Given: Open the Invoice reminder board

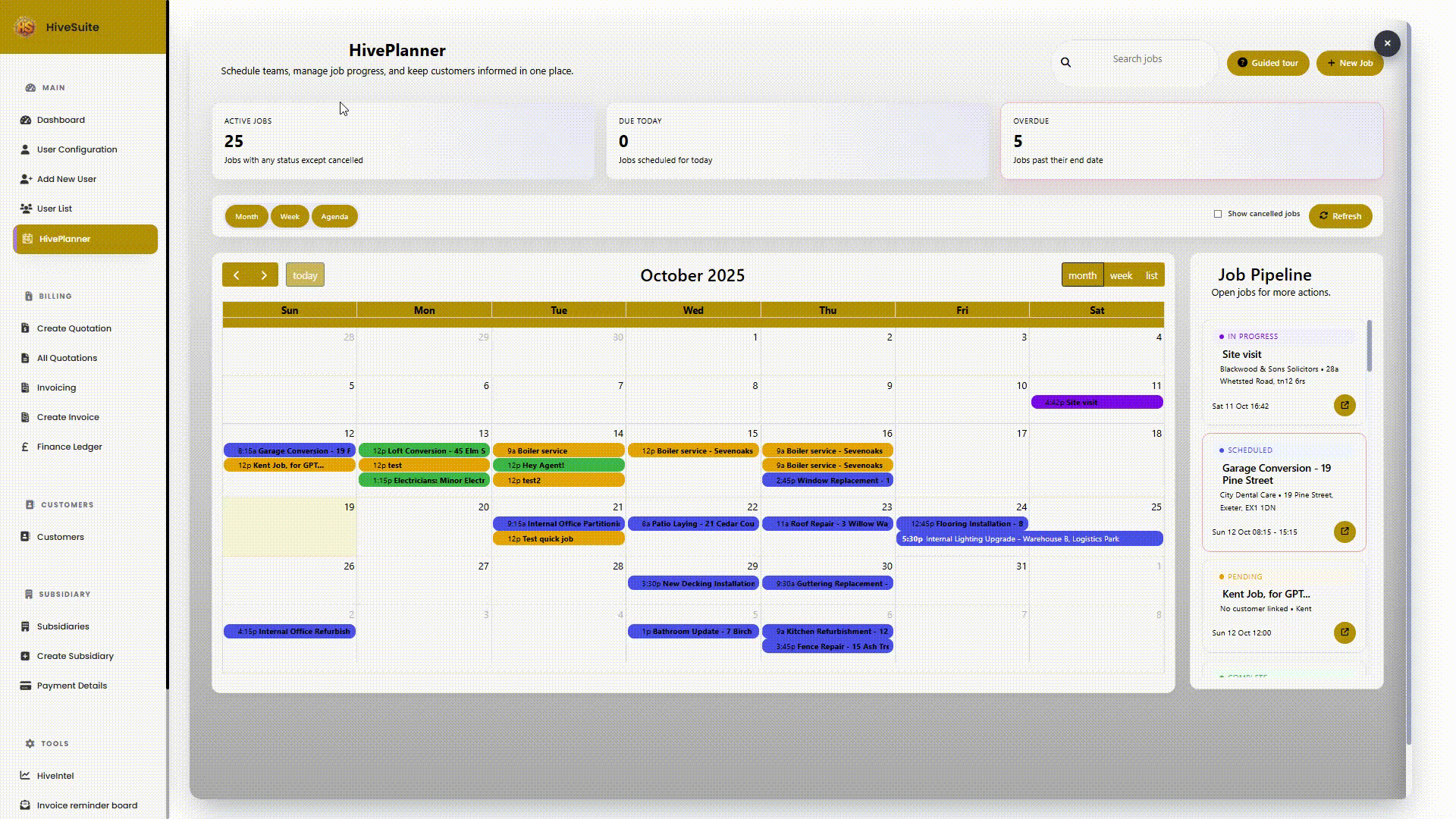Looking at the screenshot, I should [86, 805].
